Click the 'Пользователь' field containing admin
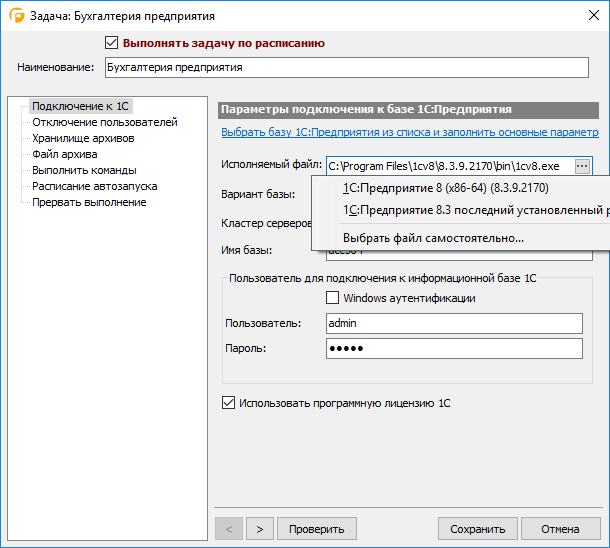This screenshot has width=610, height=548. click(454, 323)
